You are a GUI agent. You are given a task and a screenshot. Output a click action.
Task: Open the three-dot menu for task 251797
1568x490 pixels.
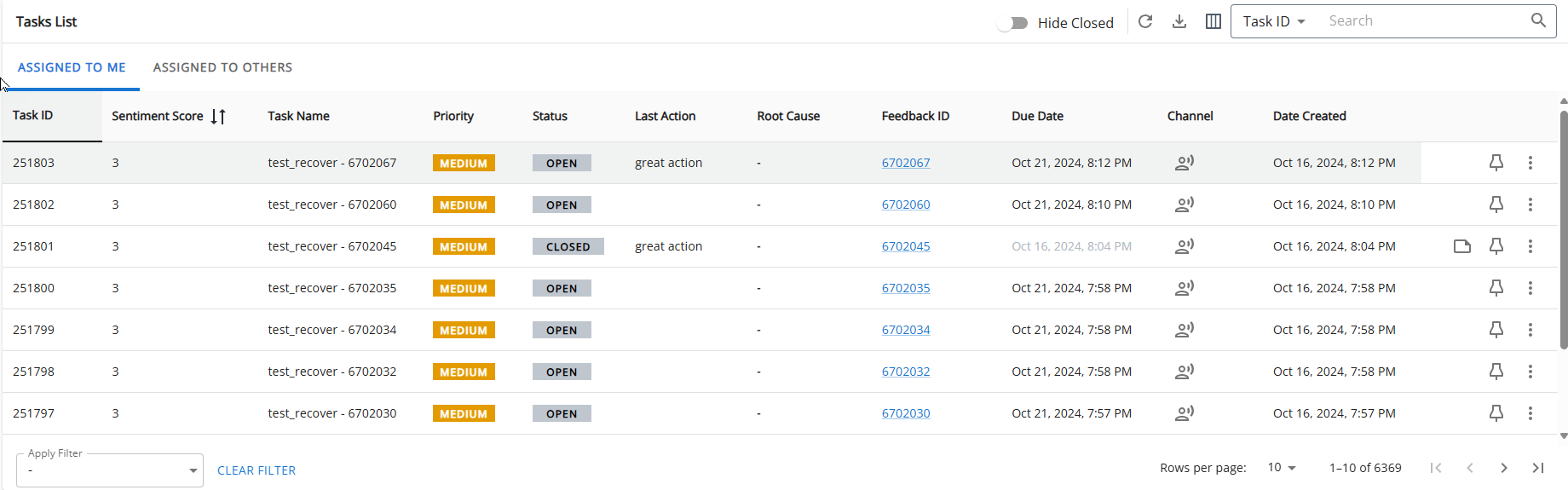click(1530, 413)
